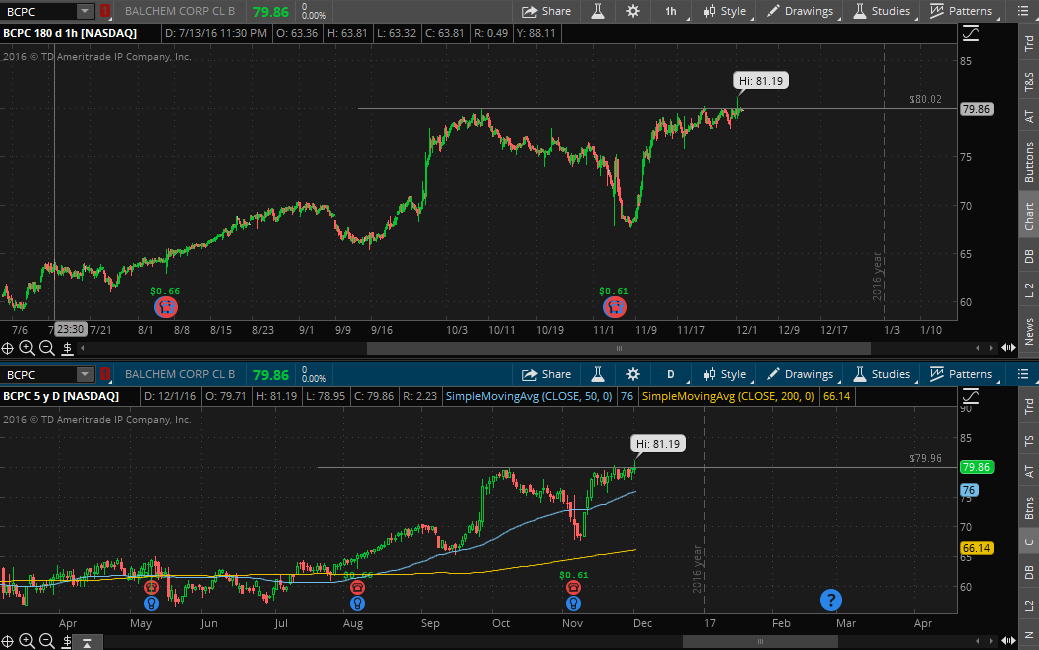Screen dimensions: 1039x650
Task: Open Style menu in lower chart
Action: [724, 374]
